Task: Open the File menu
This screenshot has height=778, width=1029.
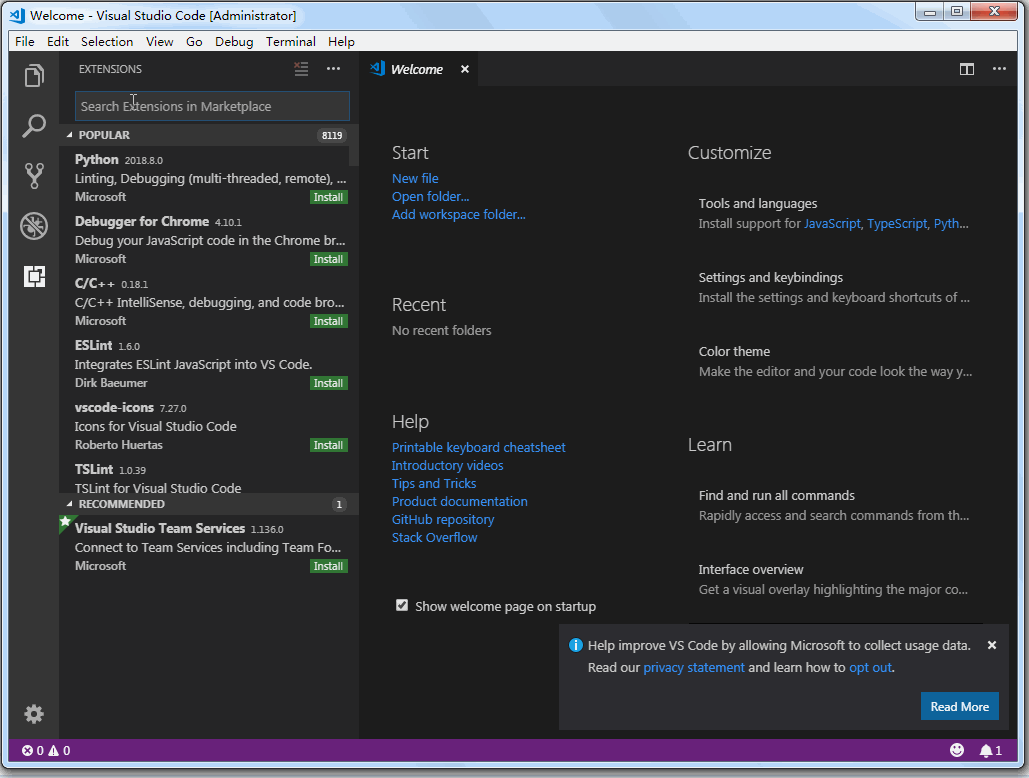Action: [24, 41]
